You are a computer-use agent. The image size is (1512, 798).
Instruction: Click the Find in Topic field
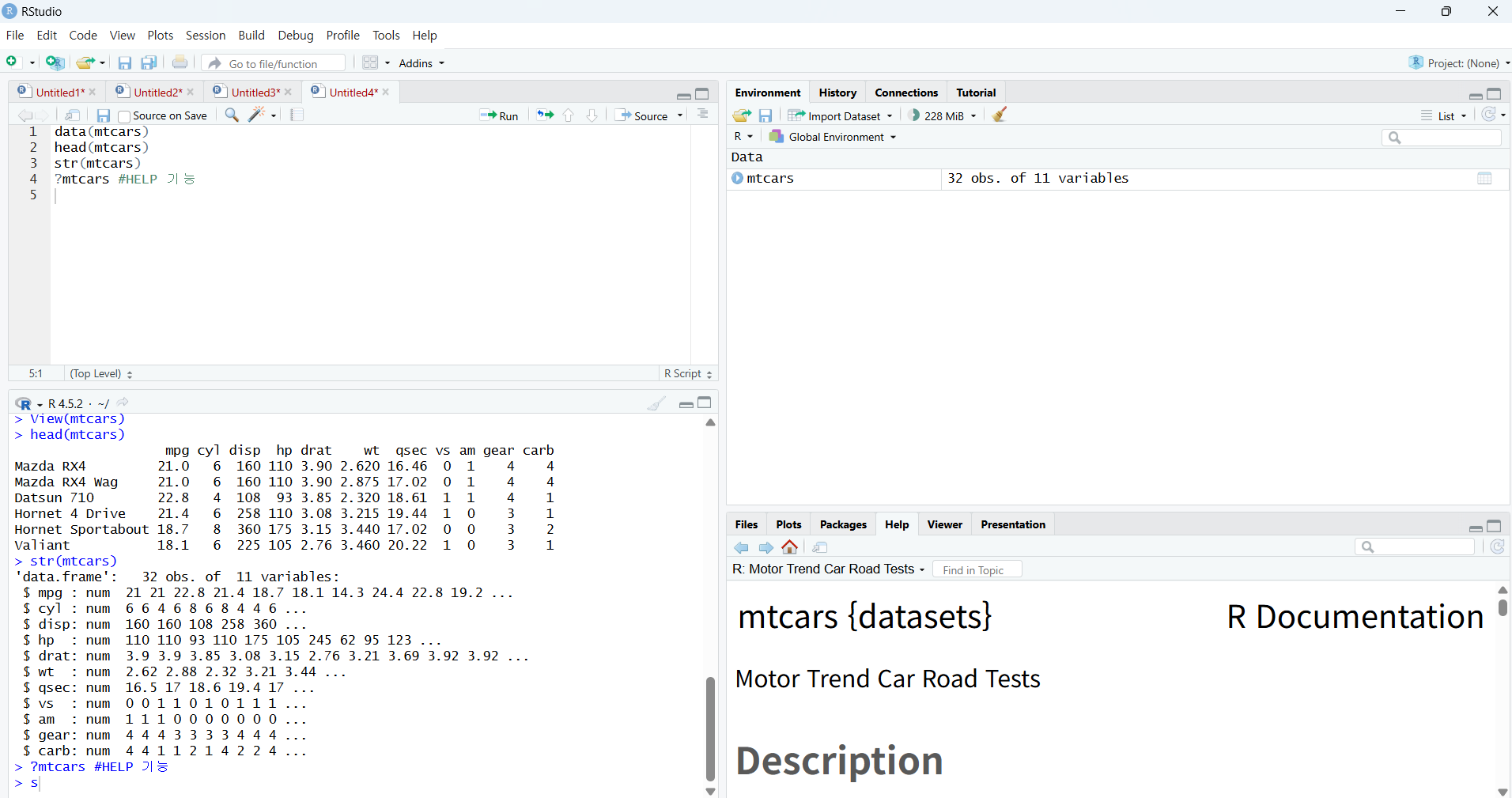[977, 569]
